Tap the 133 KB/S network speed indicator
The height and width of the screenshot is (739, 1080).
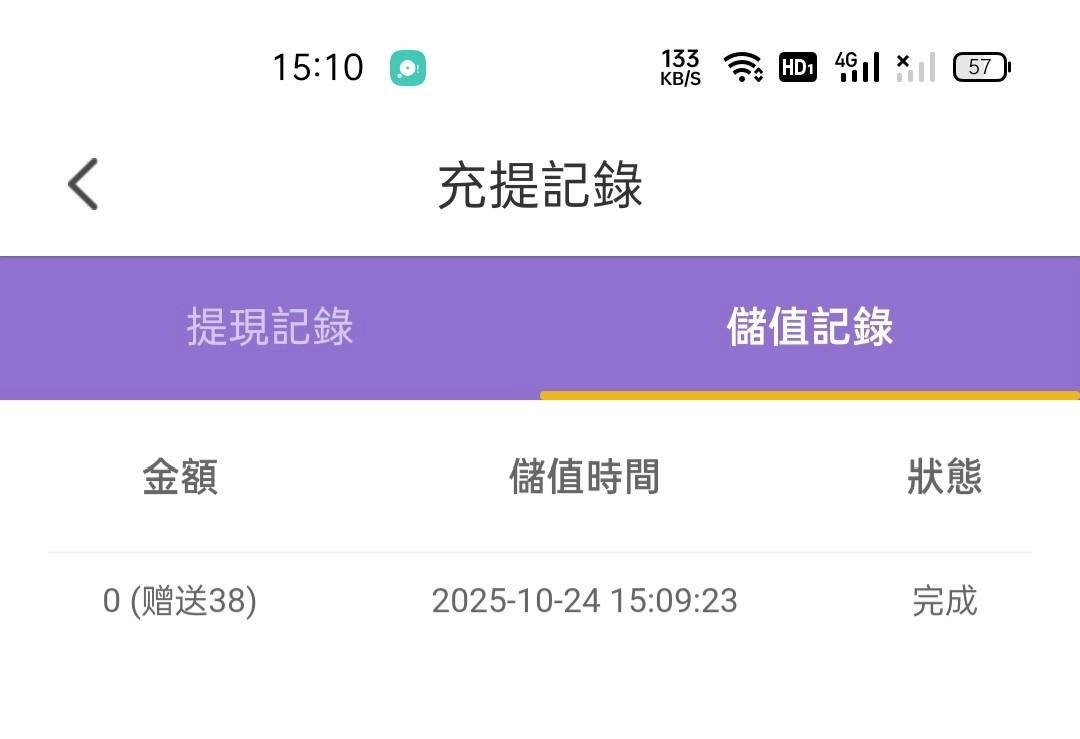(680, 67)
